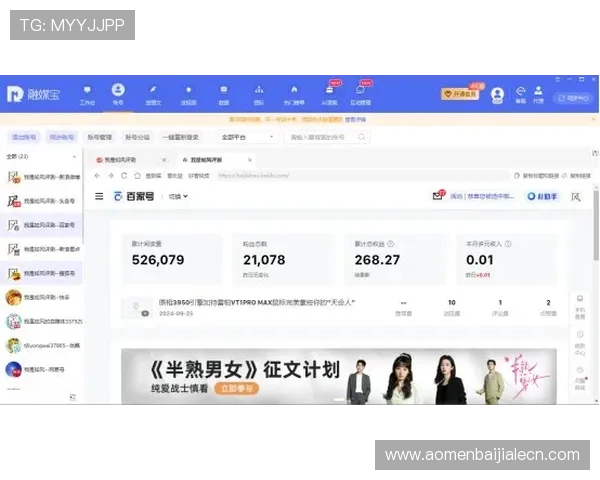Viewport: 600px width, 480px height.
Task: Click the small icon at account list bottom
Action: pos(72,397)
